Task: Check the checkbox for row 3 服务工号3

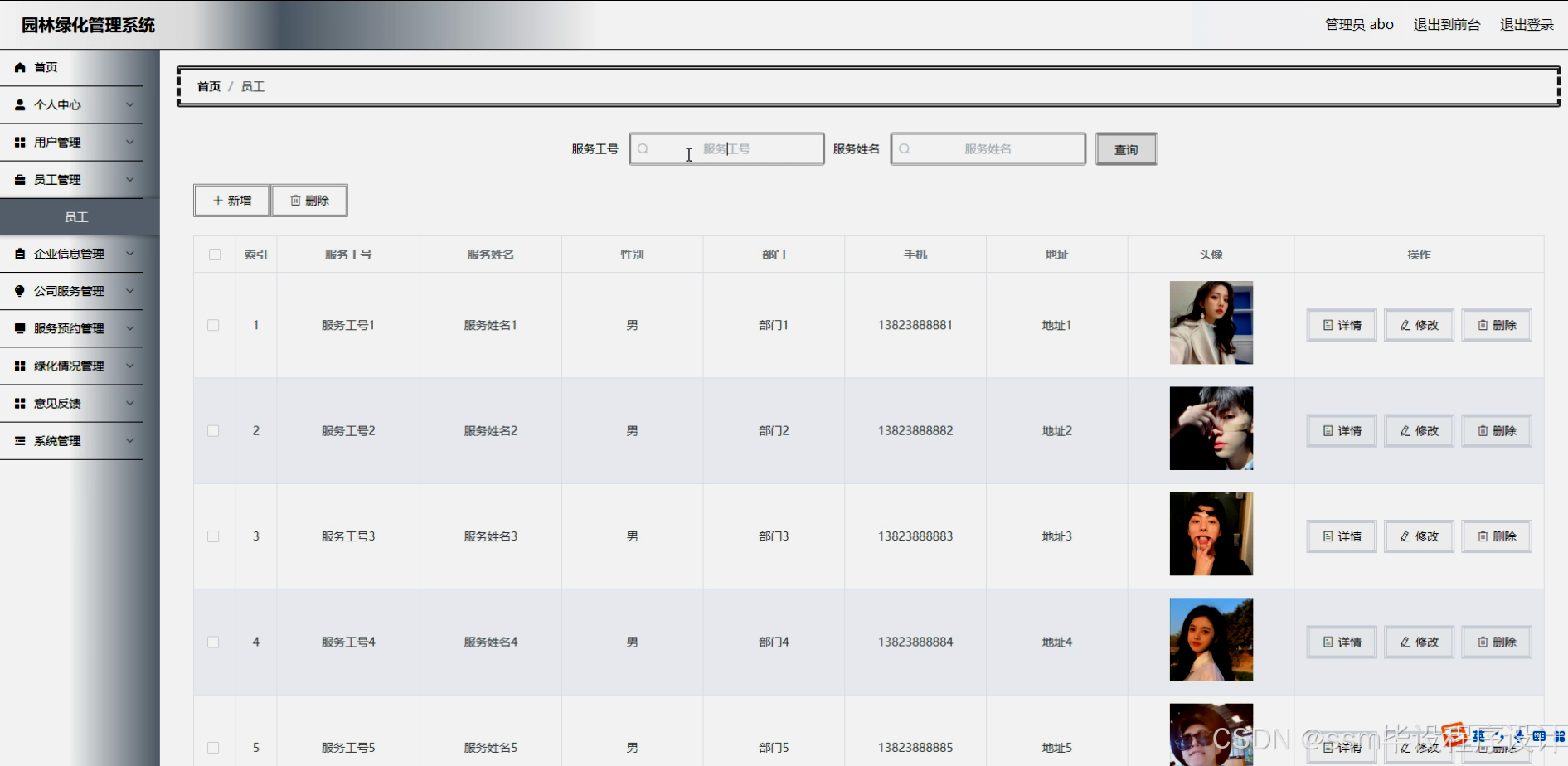Action: click(213, 536)
